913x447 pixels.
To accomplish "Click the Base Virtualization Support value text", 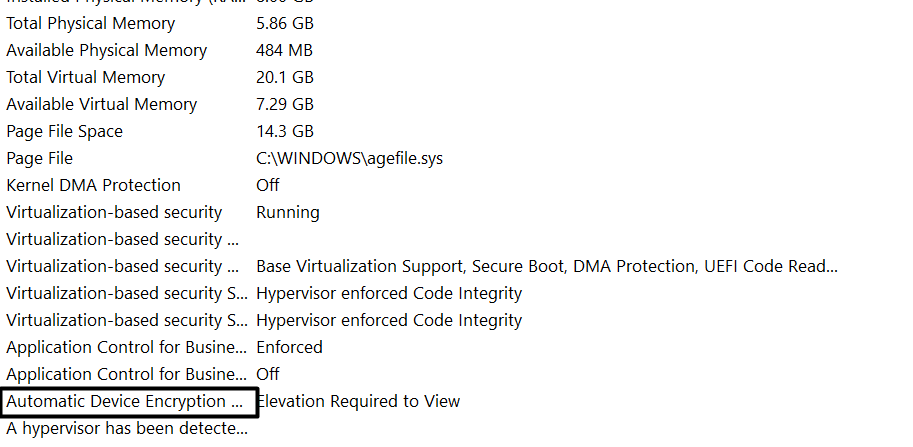I will click(x=546, y=266).
